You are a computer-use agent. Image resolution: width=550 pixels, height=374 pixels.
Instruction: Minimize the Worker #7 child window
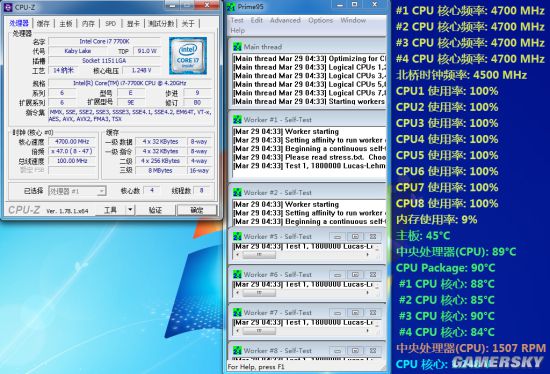337,313
